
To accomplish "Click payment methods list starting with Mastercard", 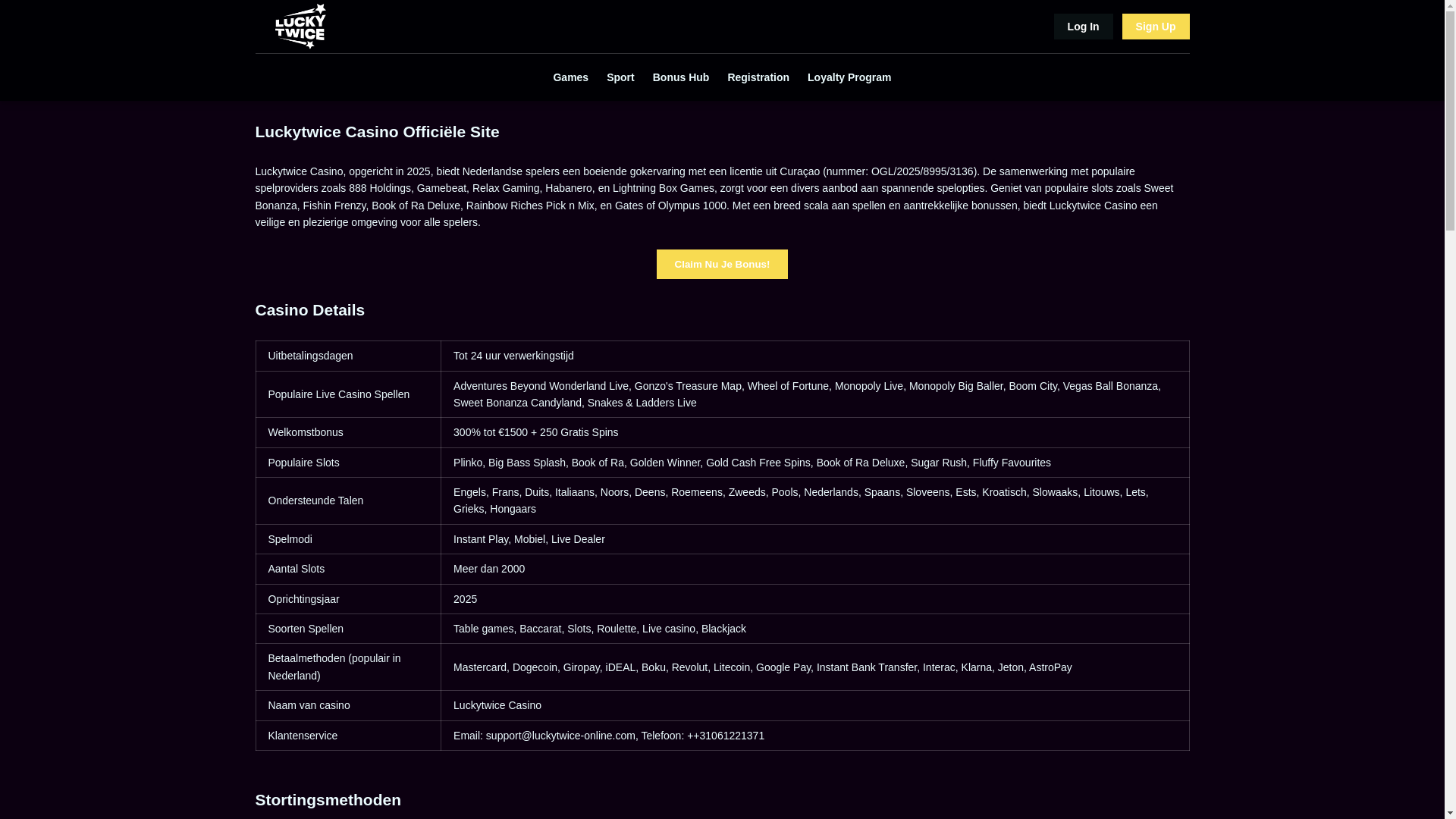I will pos(814,667).
